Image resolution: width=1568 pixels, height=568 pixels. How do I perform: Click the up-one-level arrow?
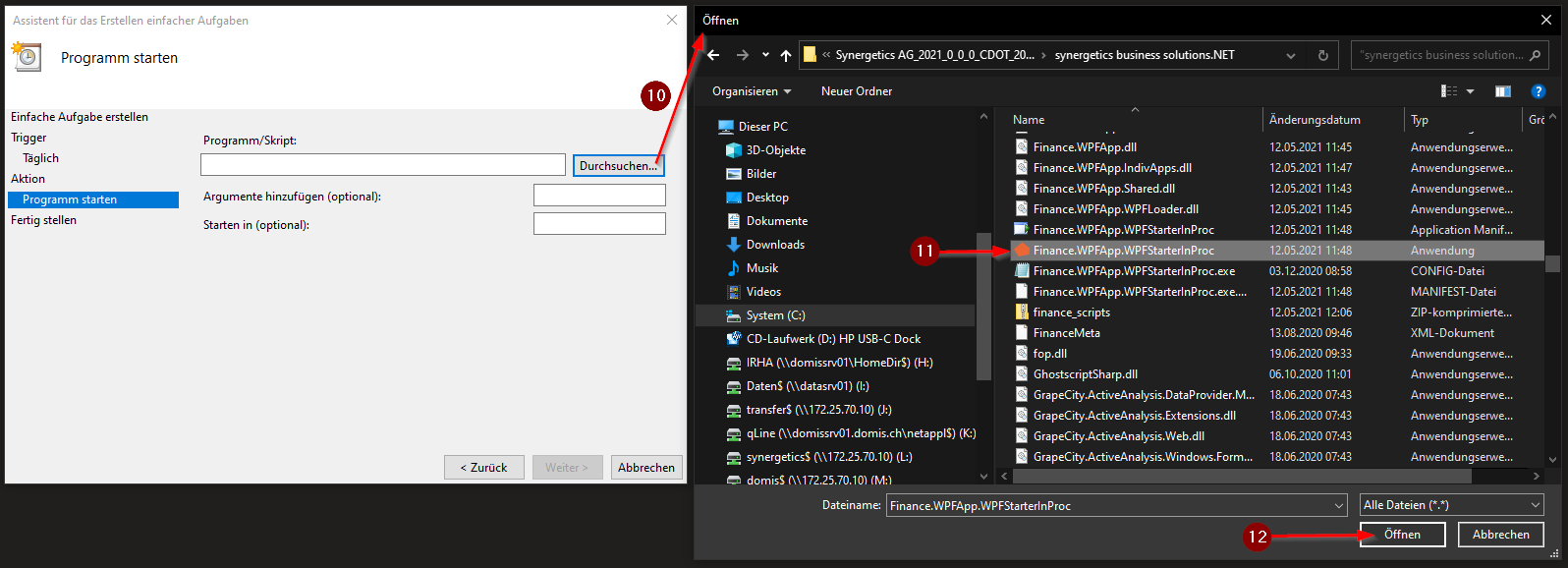[x=786, y=55]
